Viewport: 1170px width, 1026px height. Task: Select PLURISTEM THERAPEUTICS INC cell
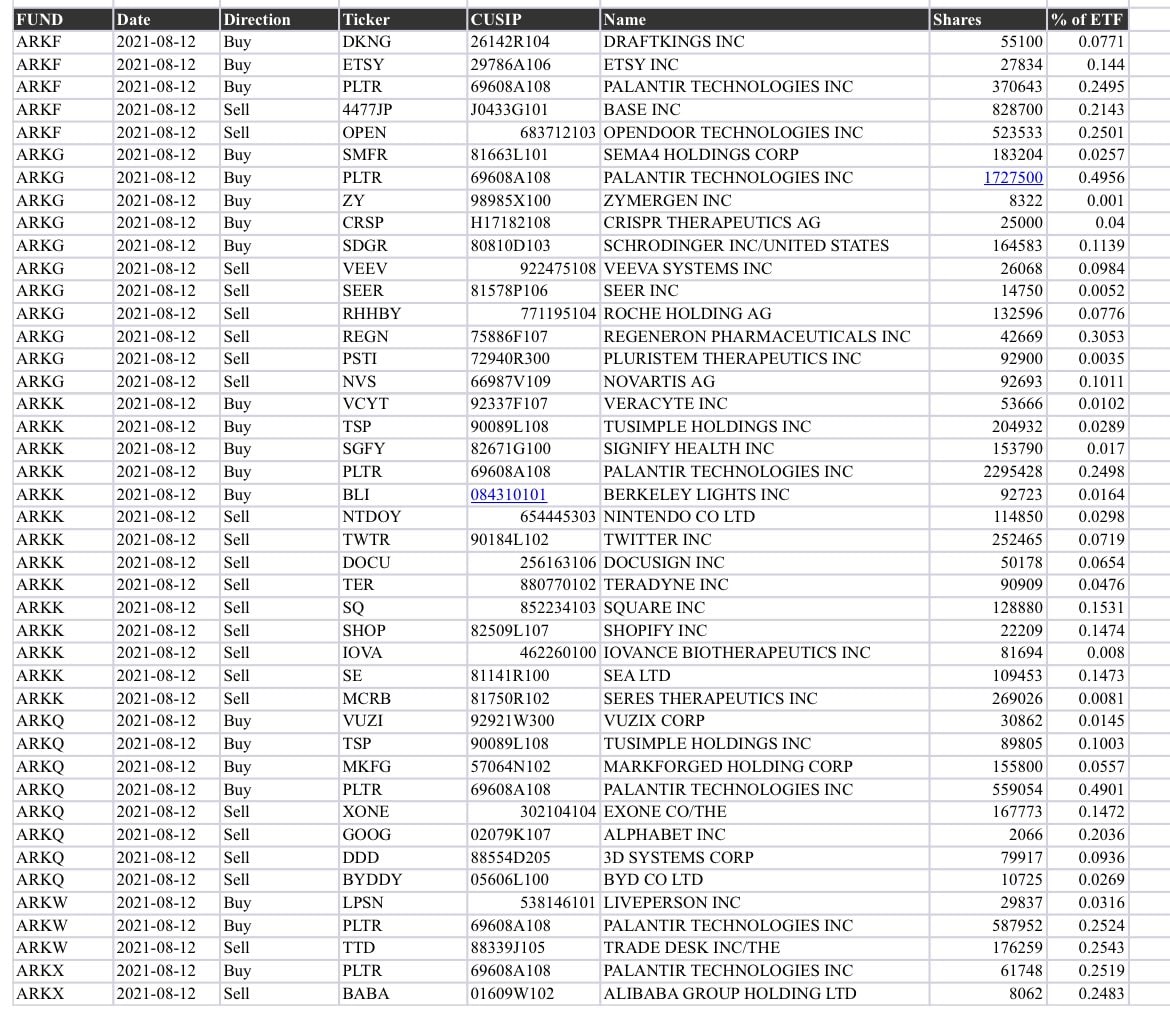(765, 359)
